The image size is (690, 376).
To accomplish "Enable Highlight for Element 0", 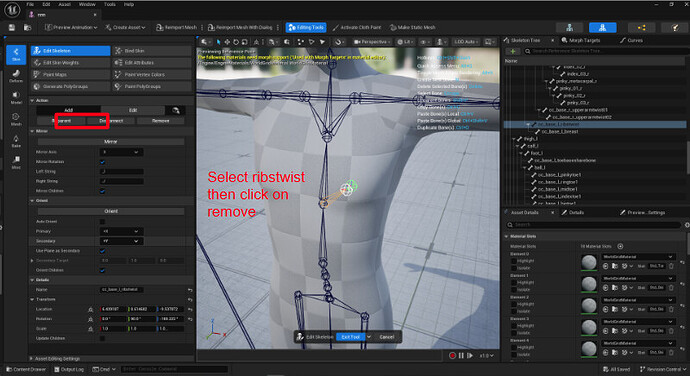I will coord(514,261).
